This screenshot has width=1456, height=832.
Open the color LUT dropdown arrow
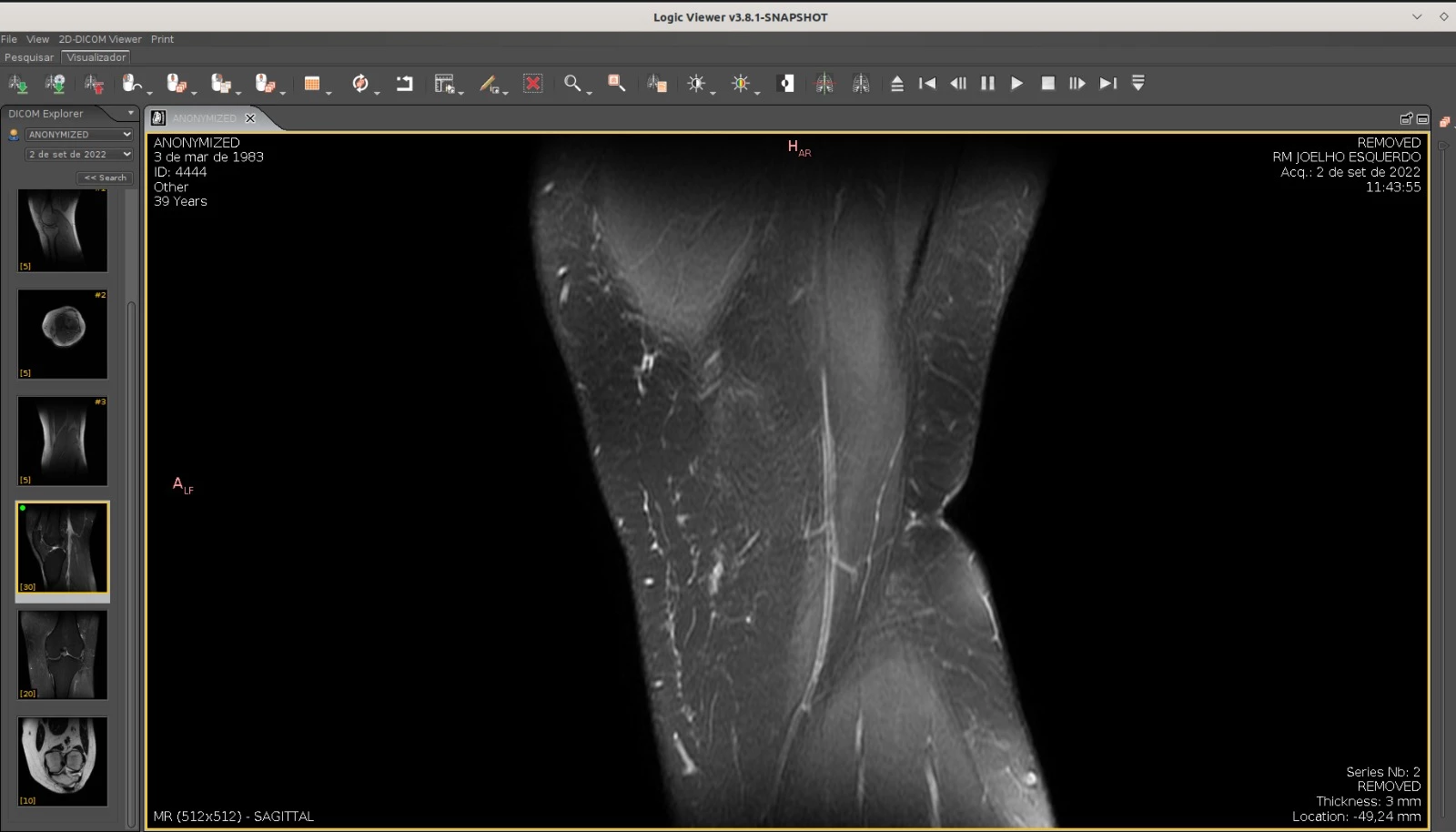pos(758,92)
